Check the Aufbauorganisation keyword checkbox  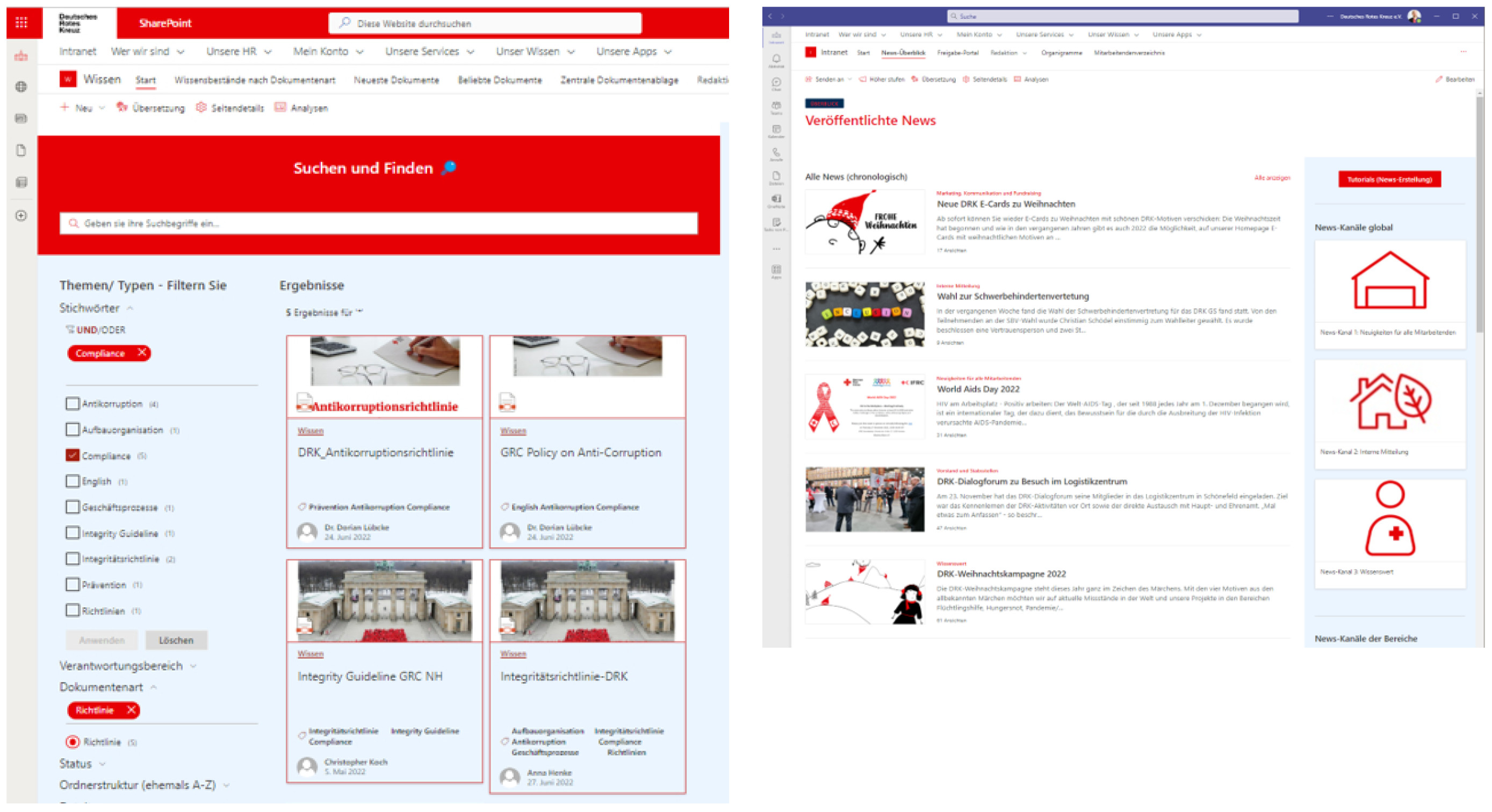(73, 430)
